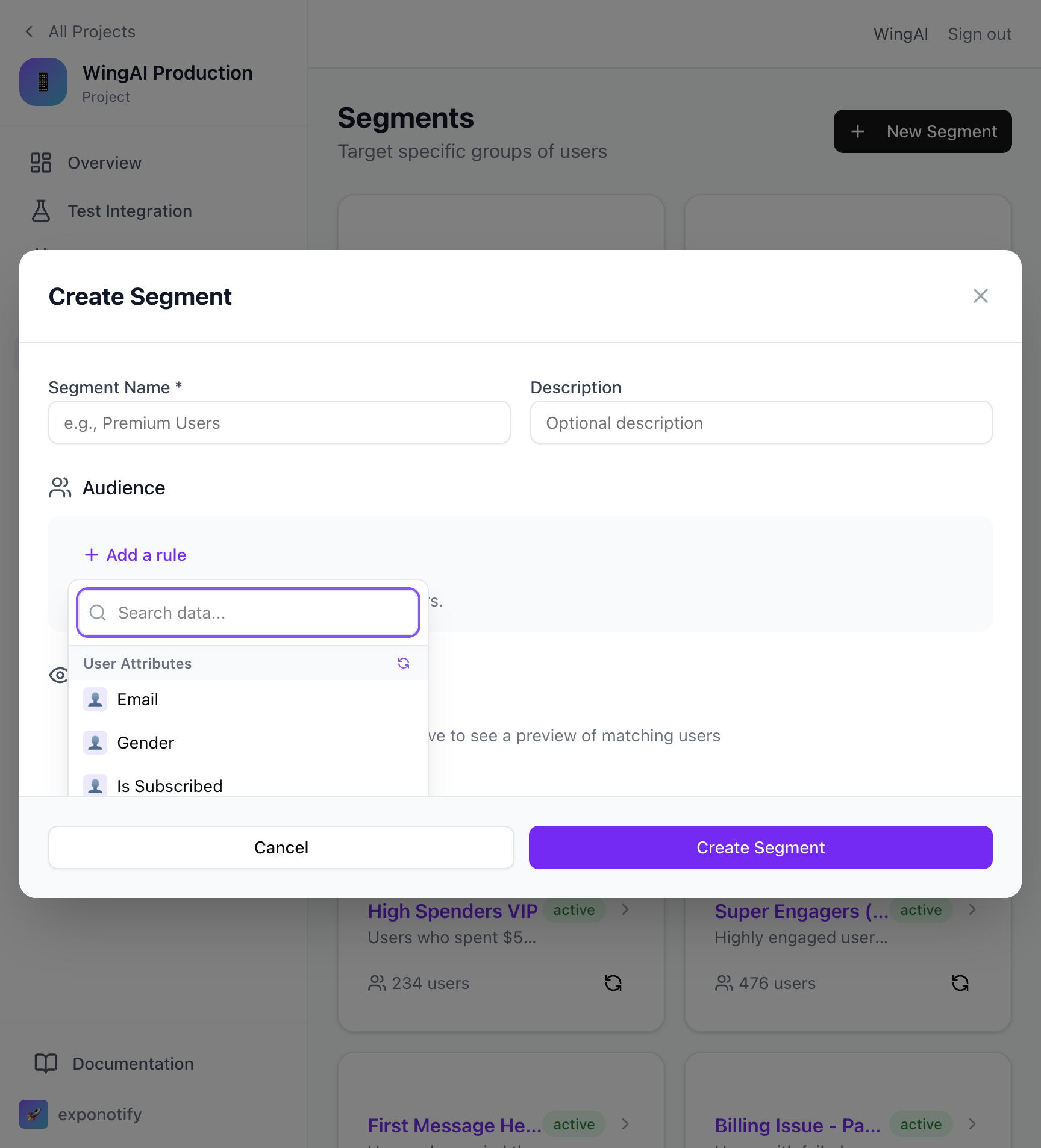The height and width of the screenshot is (1148, 1041).
Task: Expand the High Spenders VIP card chevron
Action: [625, 910]
